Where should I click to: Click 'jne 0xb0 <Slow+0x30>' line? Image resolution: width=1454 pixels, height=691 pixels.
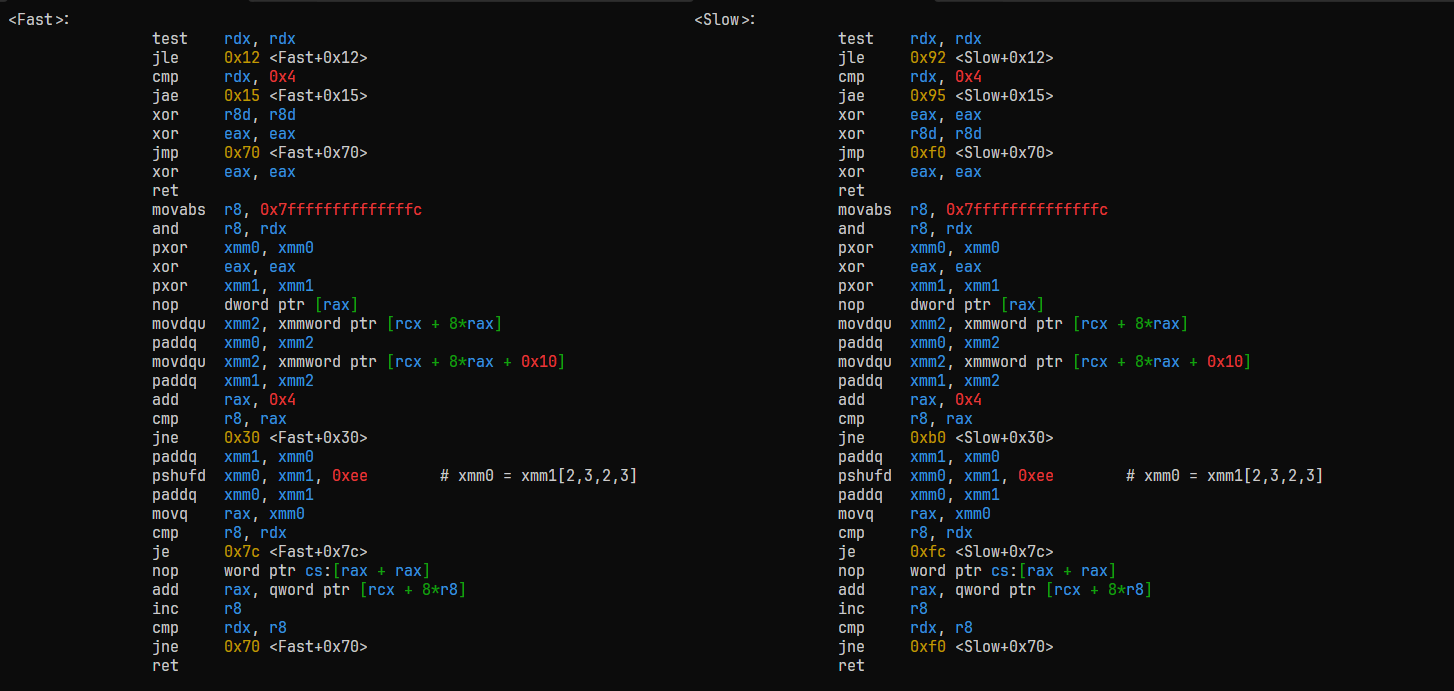946,438
